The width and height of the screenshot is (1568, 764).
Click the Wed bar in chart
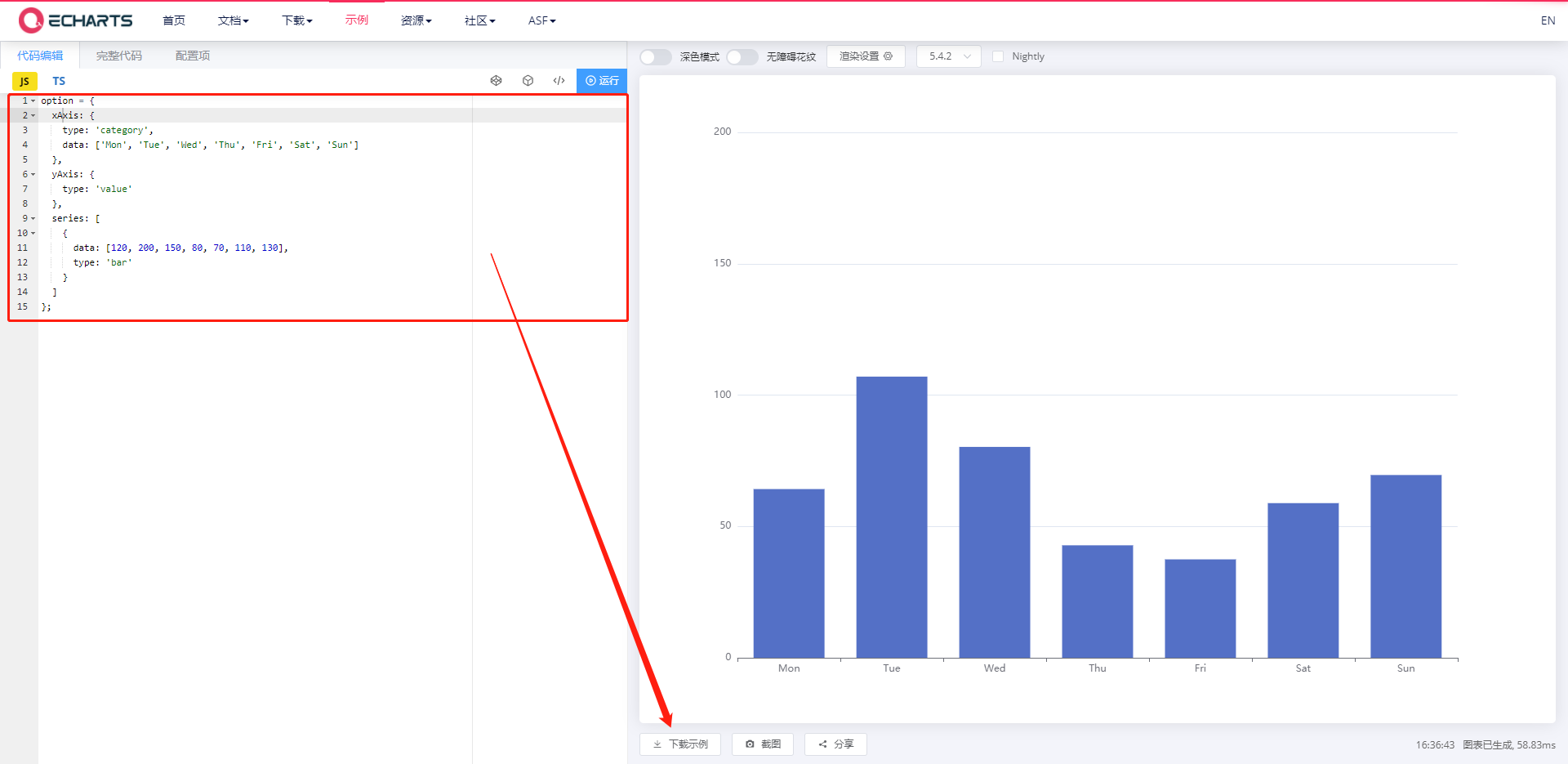pos(995,552)
